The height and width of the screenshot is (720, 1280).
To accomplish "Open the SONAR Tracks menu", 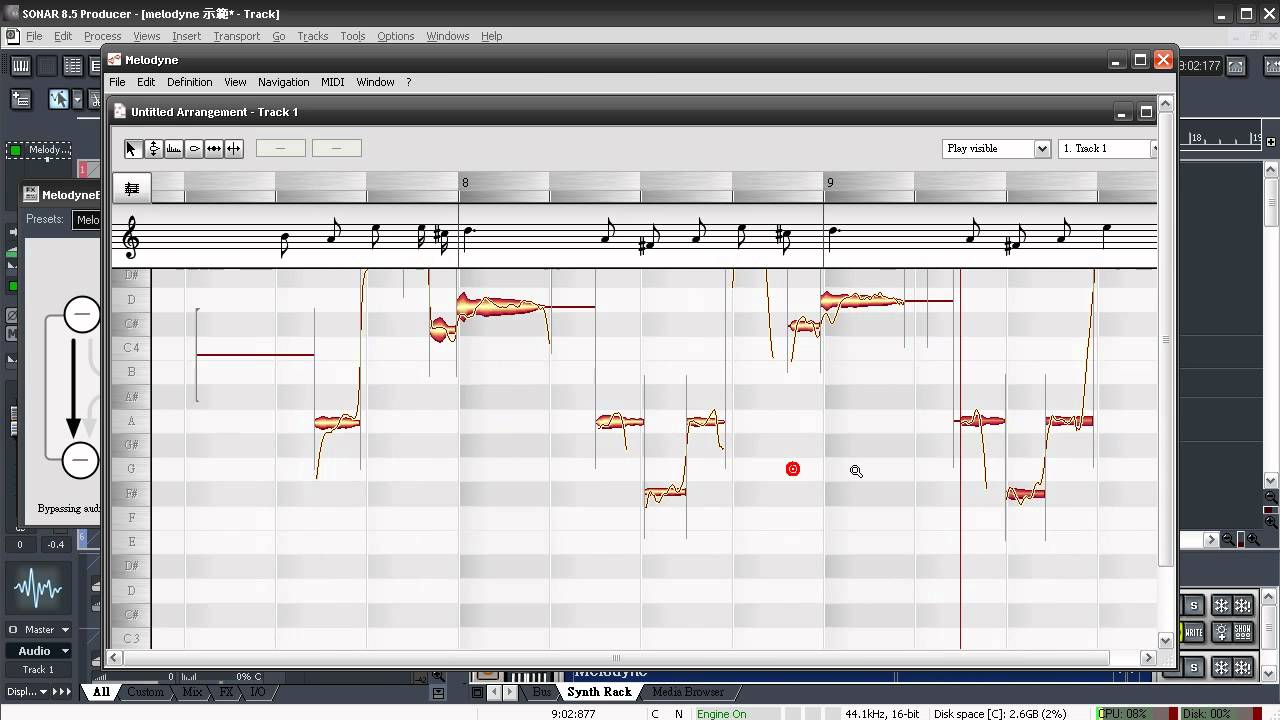I will point(312,36).
